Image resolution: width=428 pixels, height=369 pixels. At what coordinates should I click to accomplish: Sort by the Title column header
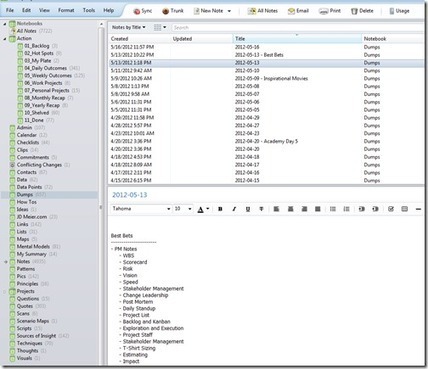tap(297, 39)
